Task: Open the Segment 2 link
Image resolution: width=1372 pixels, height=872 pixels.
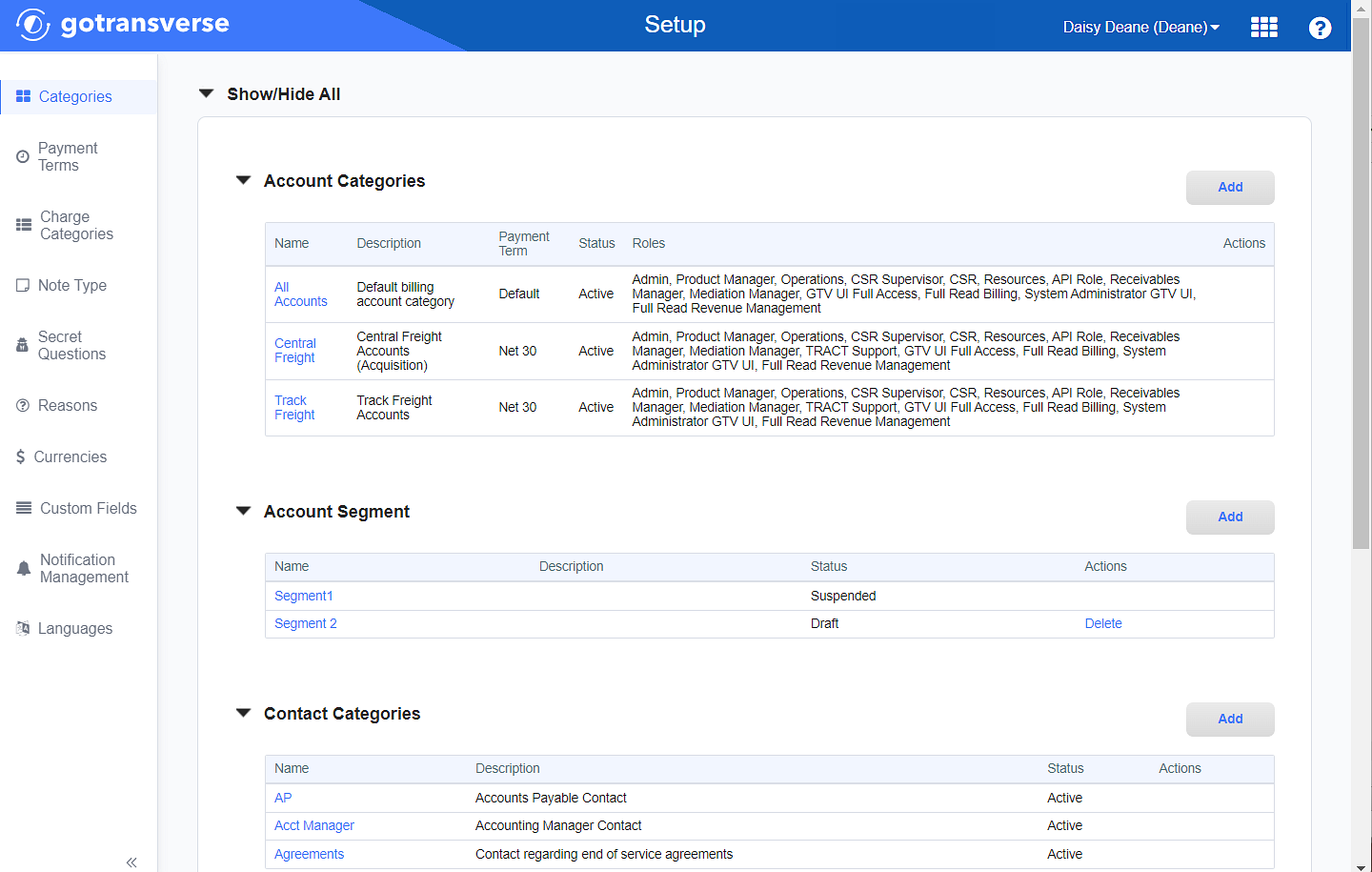Action: tap(306, 623)
